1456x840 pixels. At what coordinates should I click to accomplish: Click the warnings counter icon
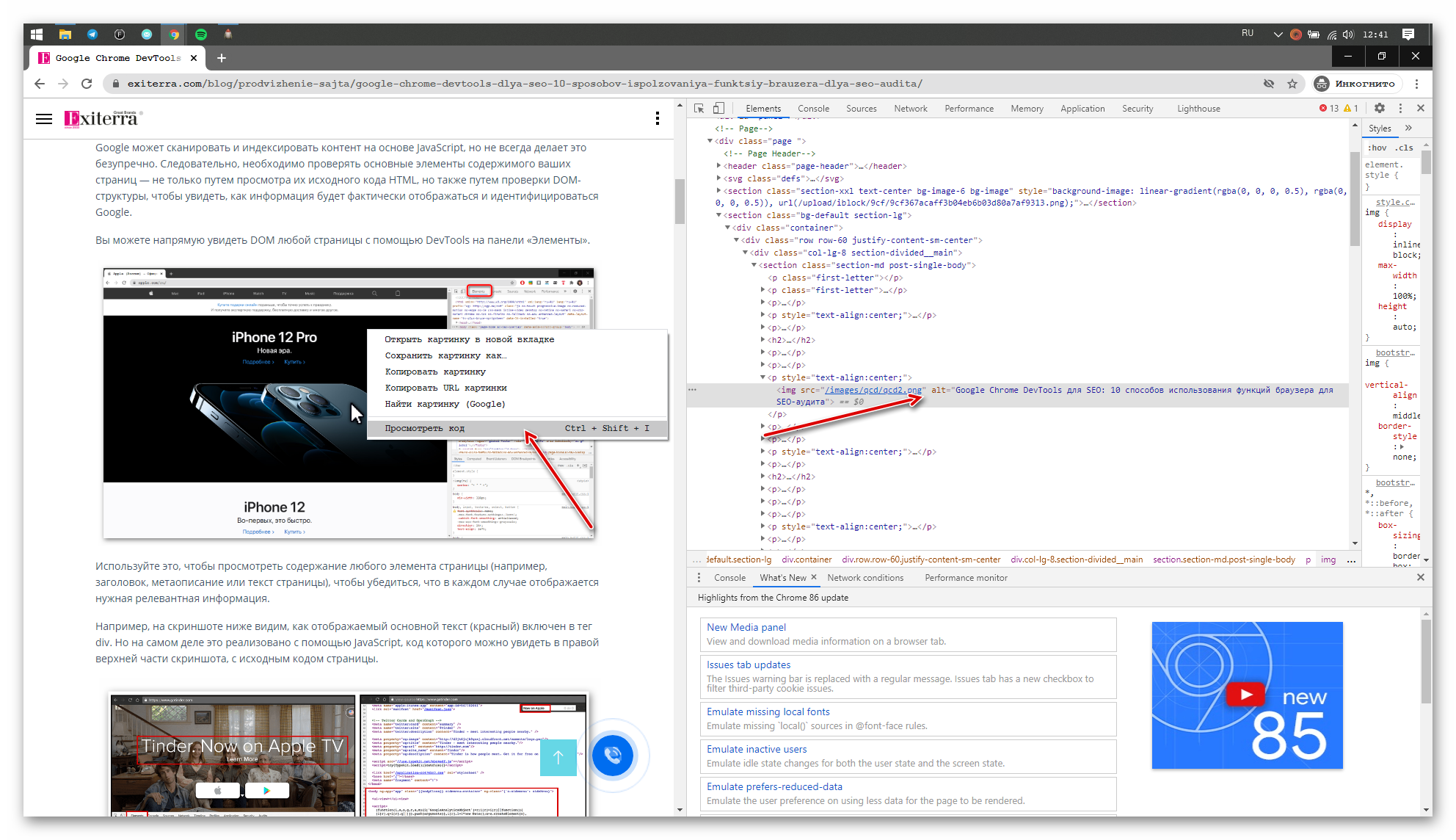pos(1351,108)
